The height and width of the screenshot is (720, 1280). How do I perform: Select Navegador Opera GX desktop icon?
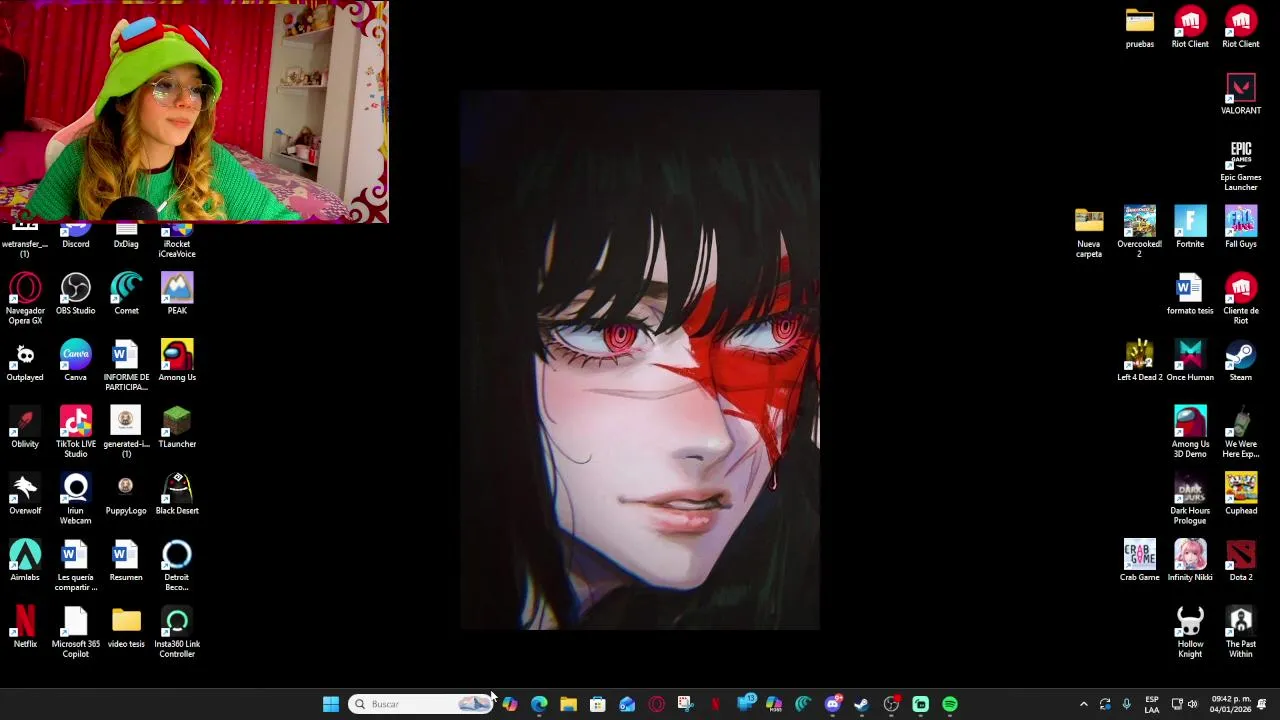[x=25, y=299]
